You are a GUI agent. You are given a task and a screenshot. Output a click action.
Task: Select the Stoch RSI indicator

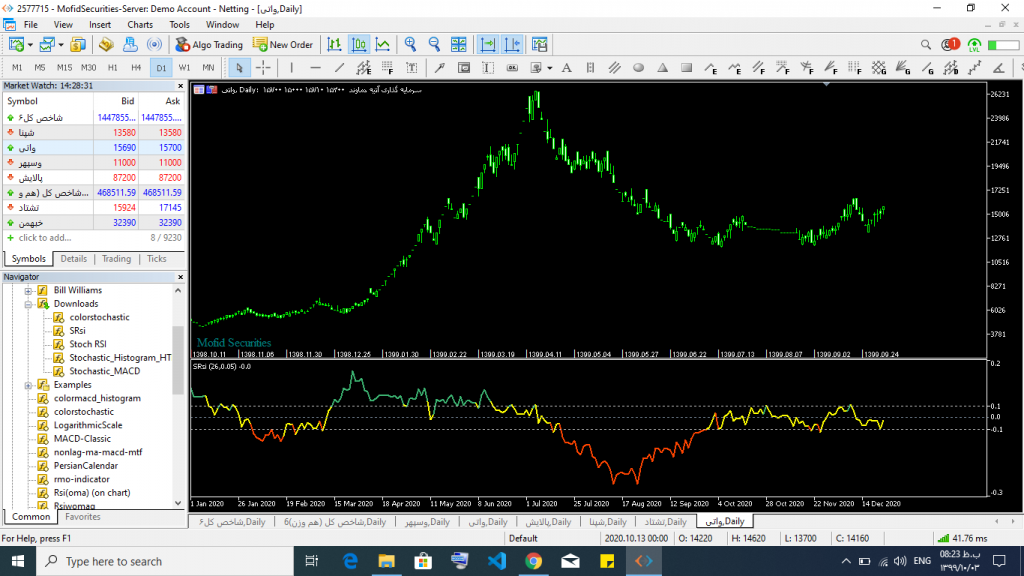[x=88, y=344]
